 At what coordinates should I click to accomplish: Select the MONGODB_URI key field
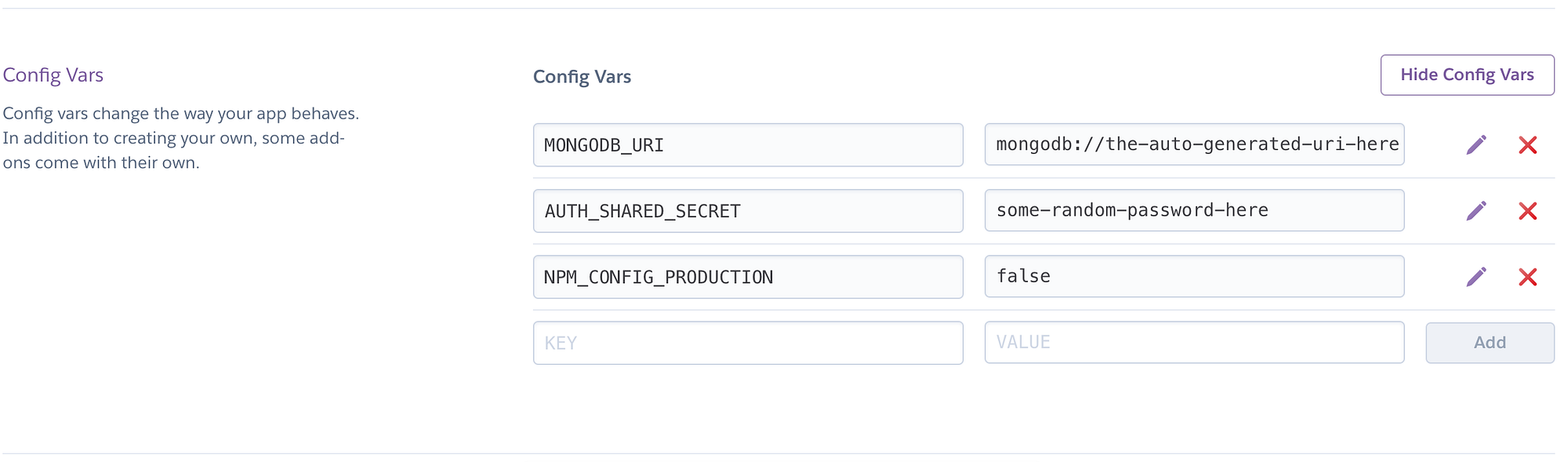tap(748, 145)
